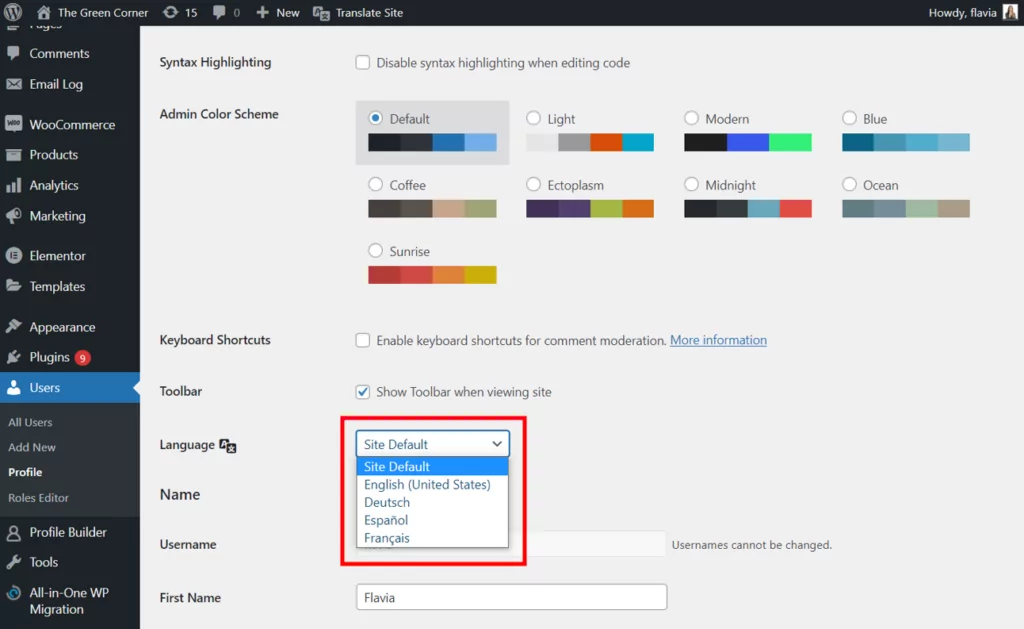The height and width of the screenshot is (629, 1024).
Task: Click the Profile Builder user icon
Action: (14, 532)
